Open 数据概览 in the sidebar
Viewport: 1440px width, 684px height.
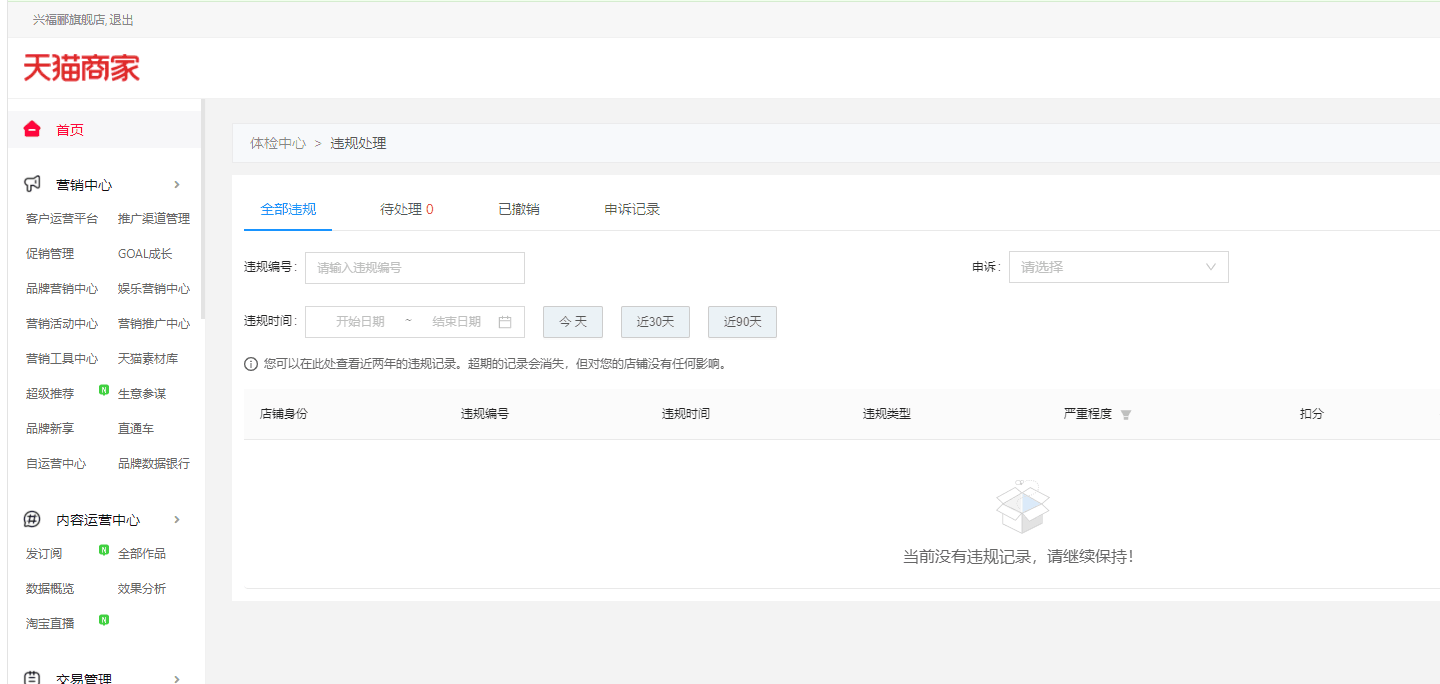pyautogui.click(x=50, y=589)
